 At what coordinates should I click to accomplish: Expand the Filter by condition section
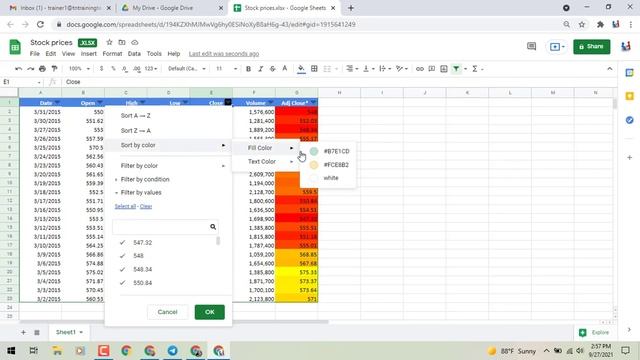pos(144,180)
